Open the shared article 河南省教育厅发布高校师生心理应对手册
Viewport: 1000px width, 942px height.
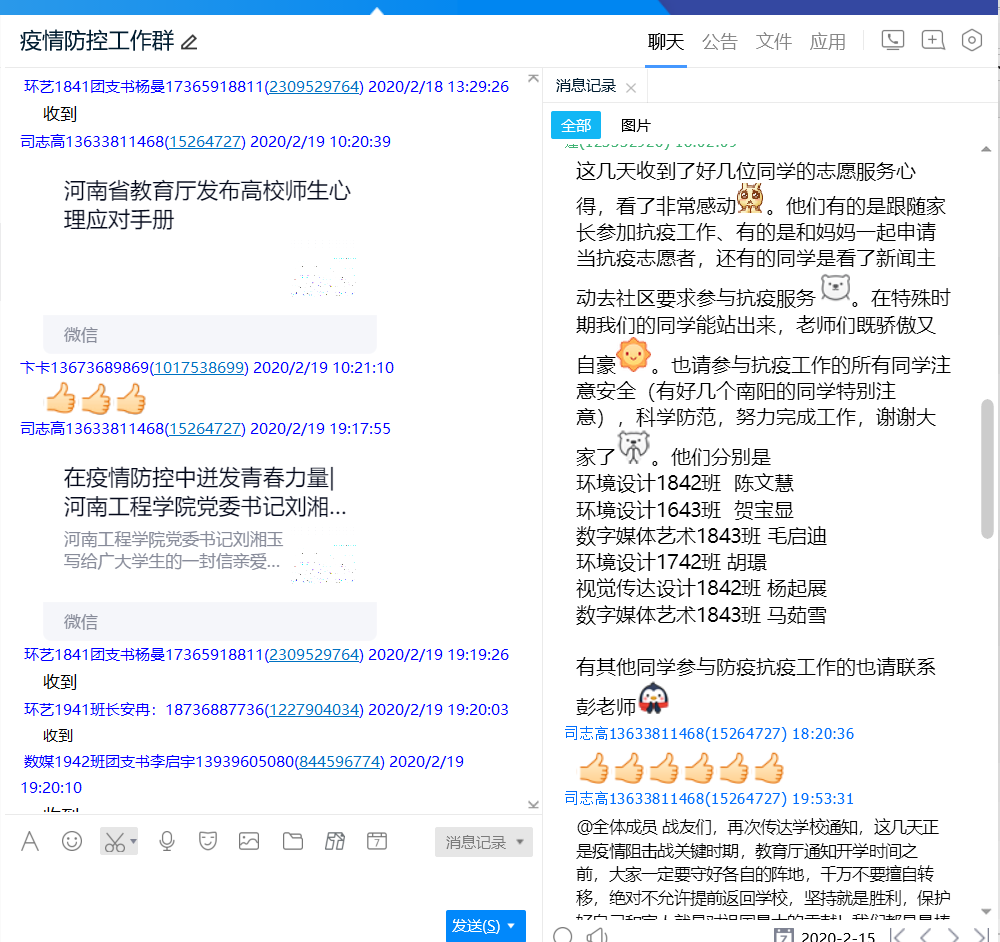207,205
